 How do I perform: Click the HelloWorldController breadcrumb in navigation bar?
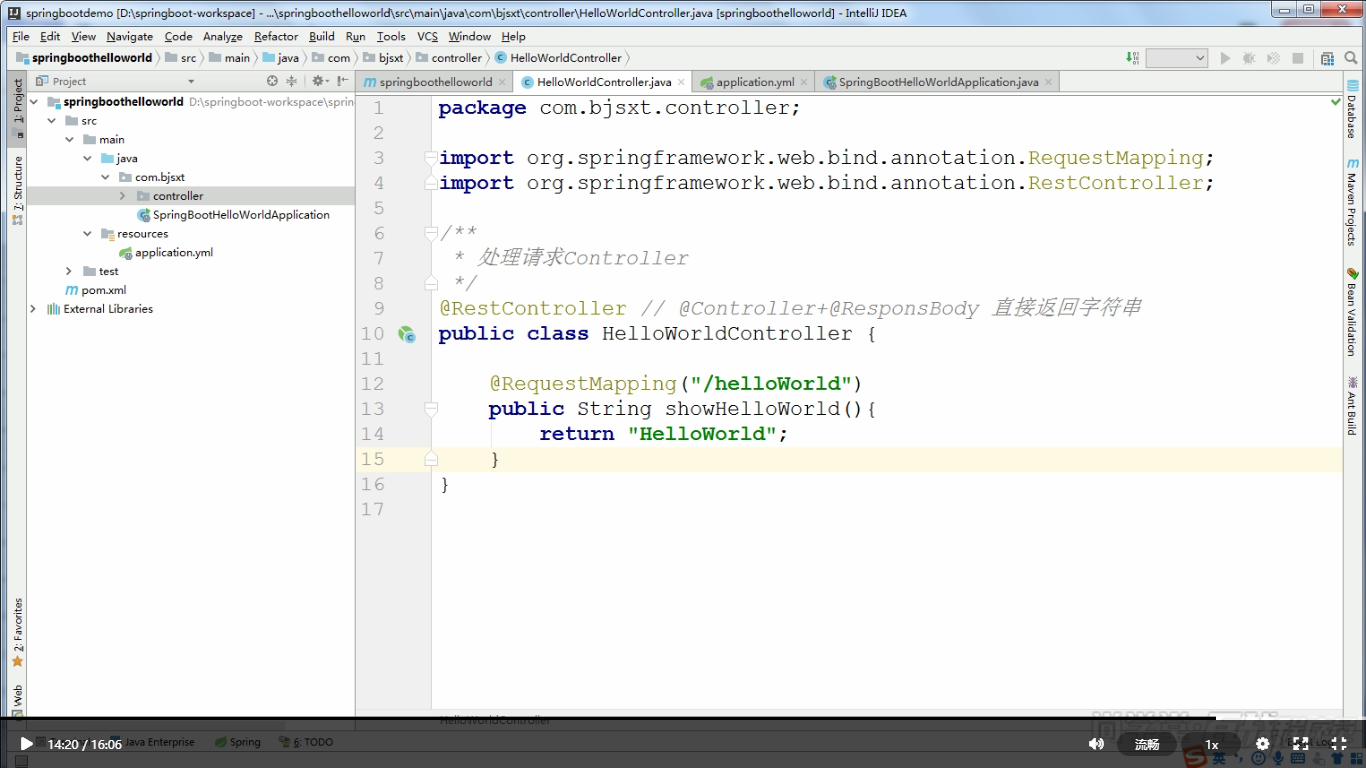tap(558, 58)
